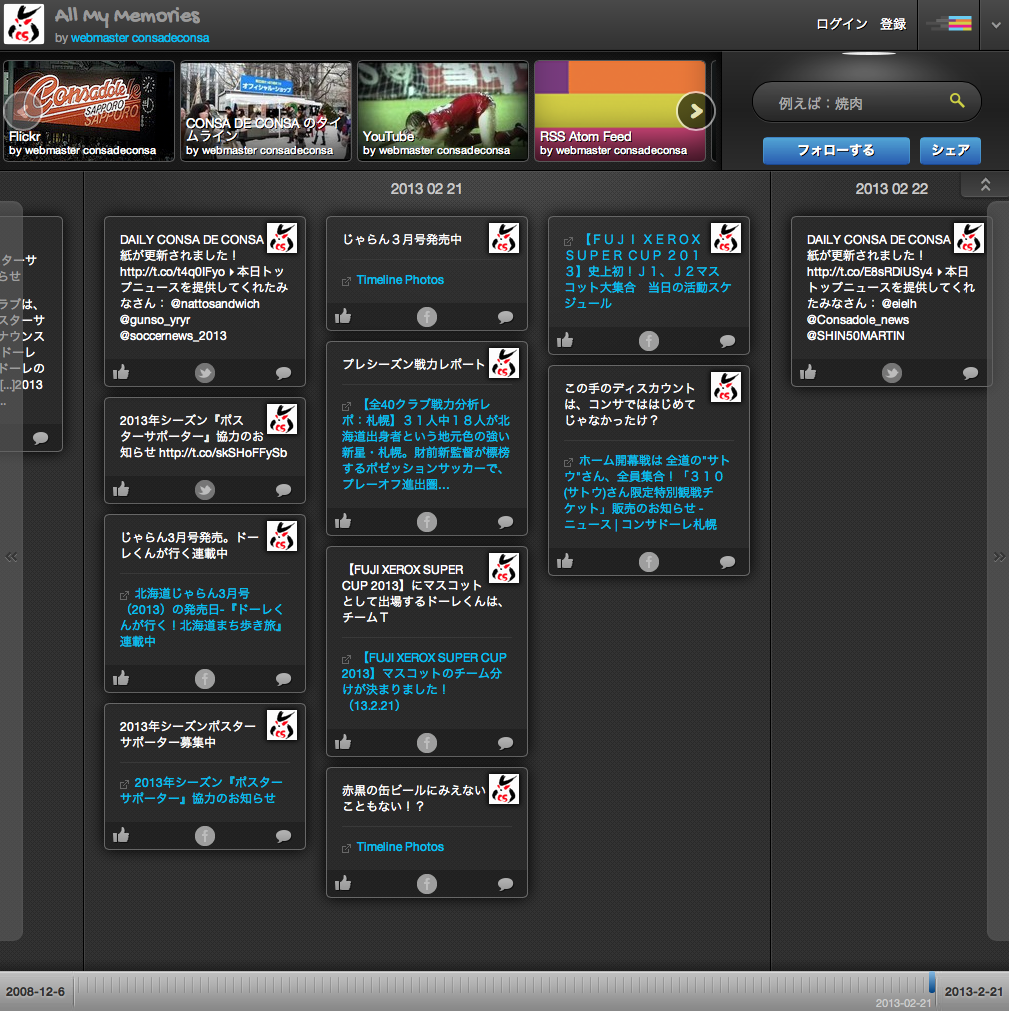Click the thumbs-up icon on じゃらん3月号発売中 card
This screenshot has width=1009, height=1011.
click(x=343, y=317)
